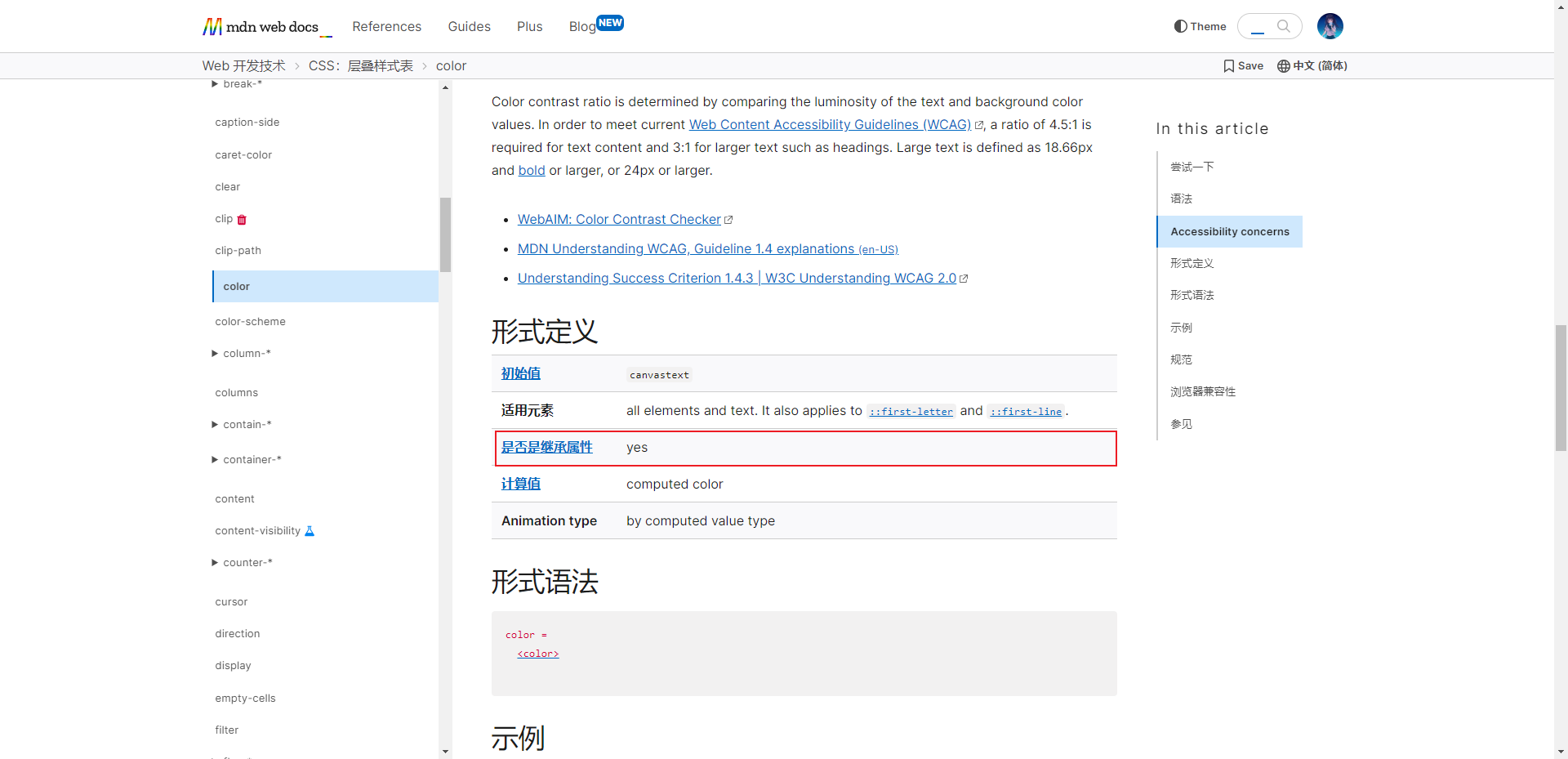This screenshot has width=1568, height=759.
Task: Open the Web Content Accessibility Guidelines link
Action: [x=830, y=125]
